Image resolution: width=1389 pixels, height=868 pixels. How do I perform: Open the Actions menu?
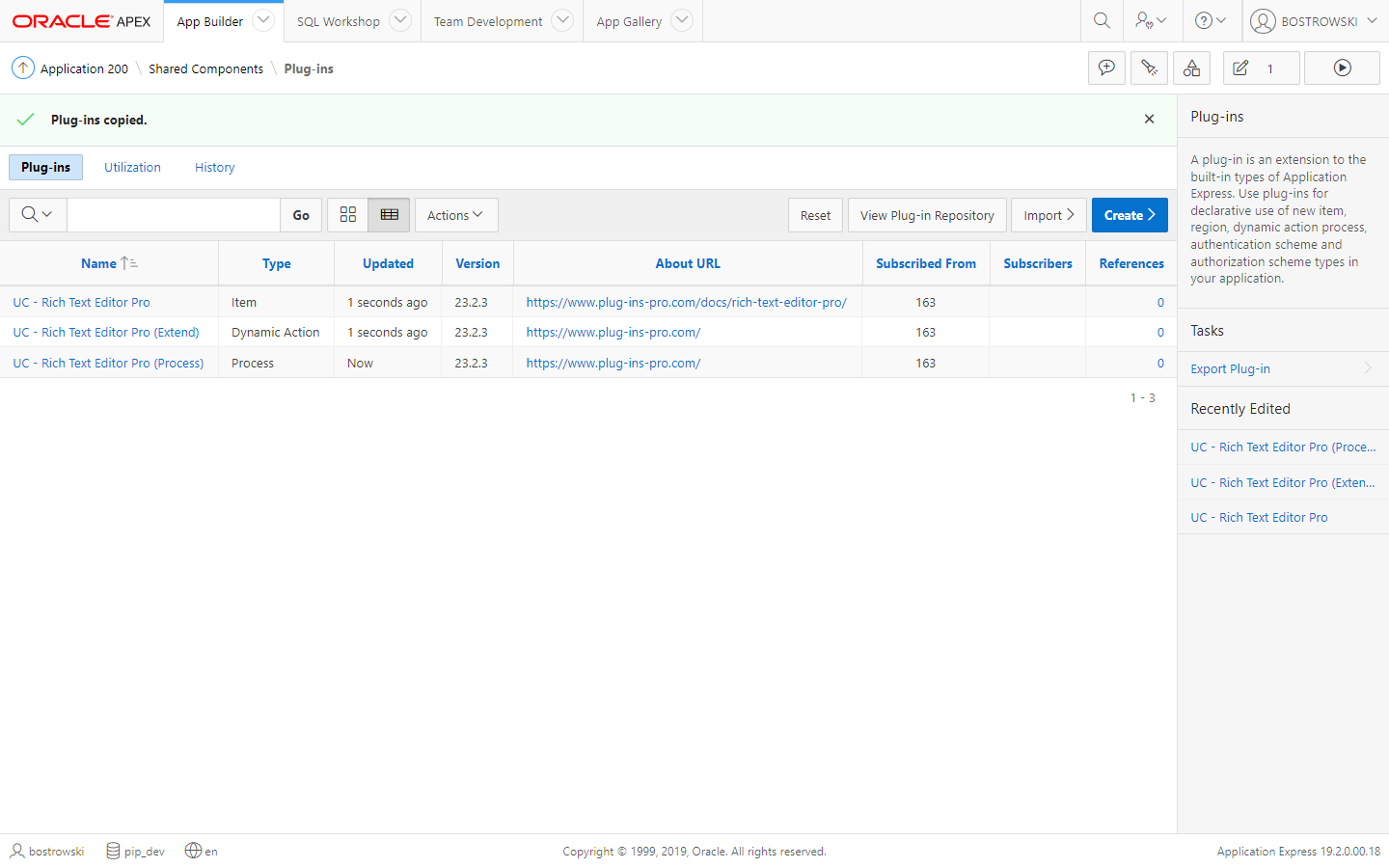[456, 215]
